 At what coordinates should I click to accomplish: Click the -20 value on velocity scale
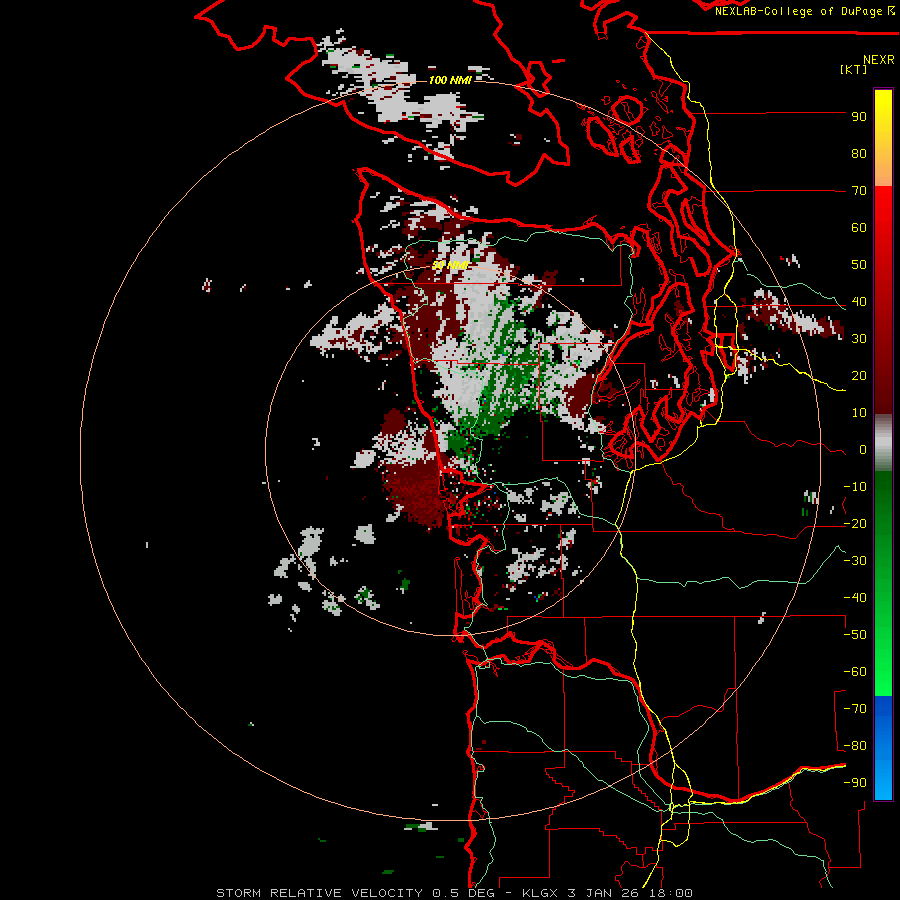click(x=855, y=523)
